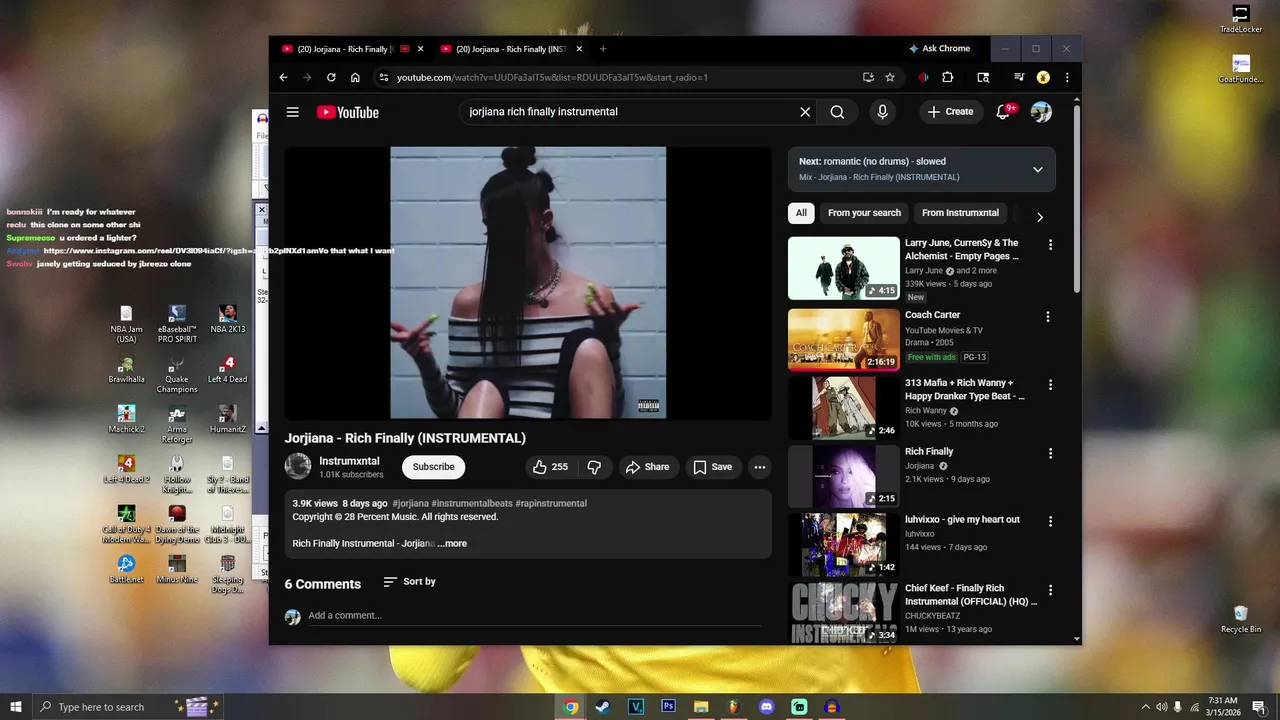Expand the video description with more
Viewport: 1280px width, 720px height.
click(452, 544)
